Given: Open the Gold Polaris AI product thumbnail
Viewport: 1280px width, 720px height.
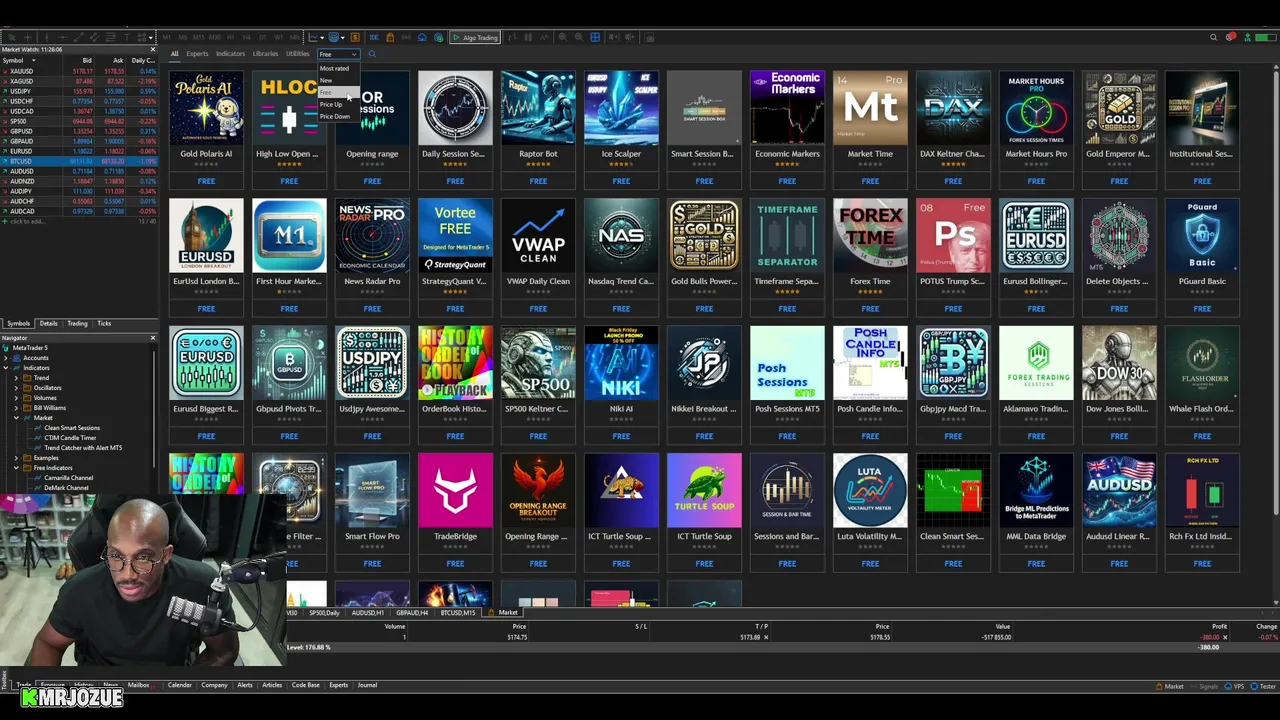Looking at the screenshot, I should (x=206, y=108).
